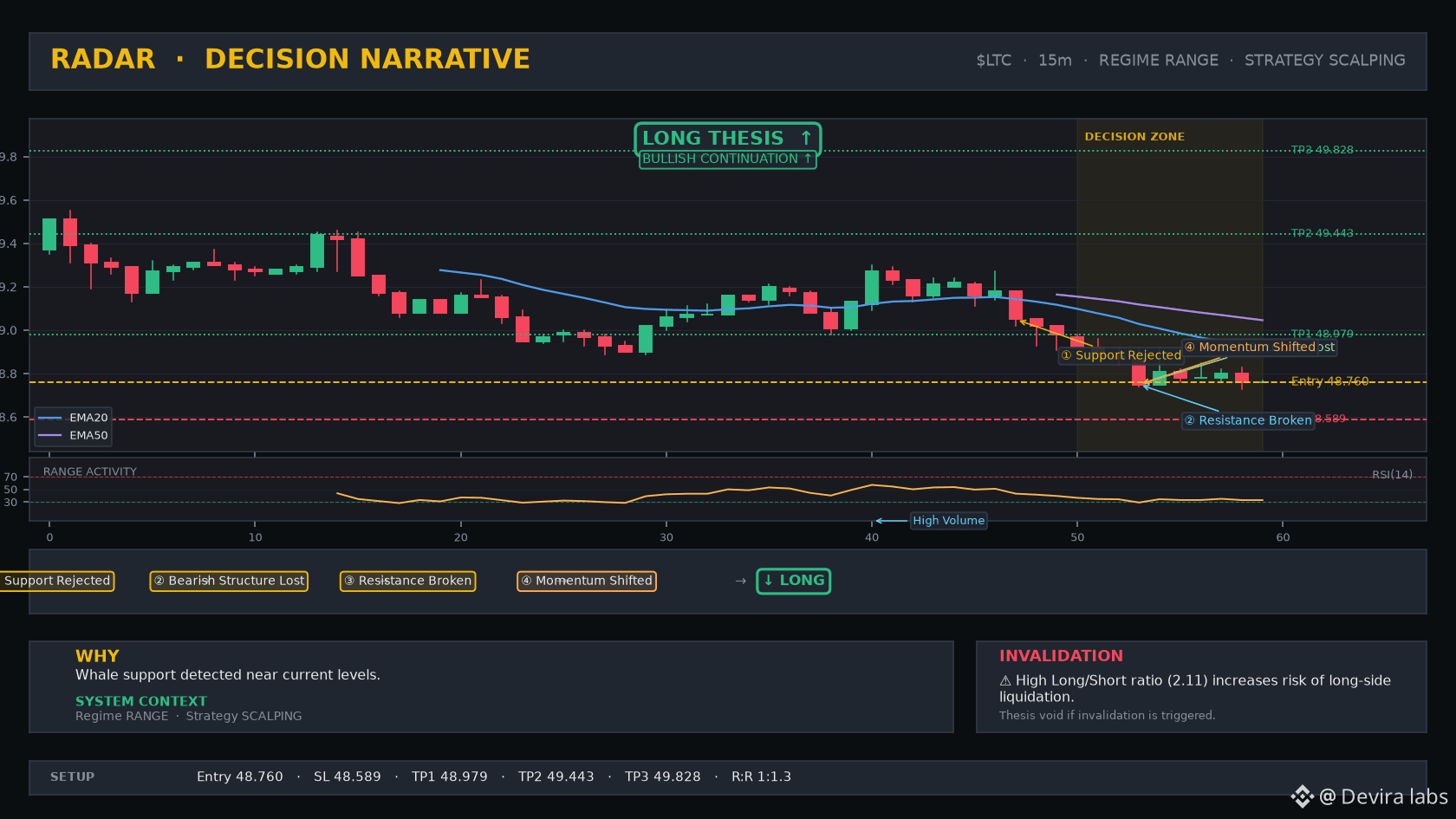This screenshot has height=819, width=1456.
Task: Click the DECISION ZONE header label
Action: point(1134,137)
